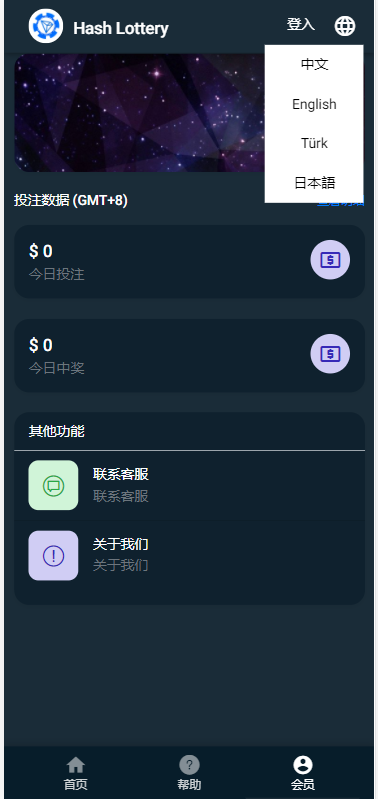The height and width of the screenshot is (799, 378).
Task: Click the purple exclamation 关于我们 icon
Action: pyautogui.click(x=53, y=555)
